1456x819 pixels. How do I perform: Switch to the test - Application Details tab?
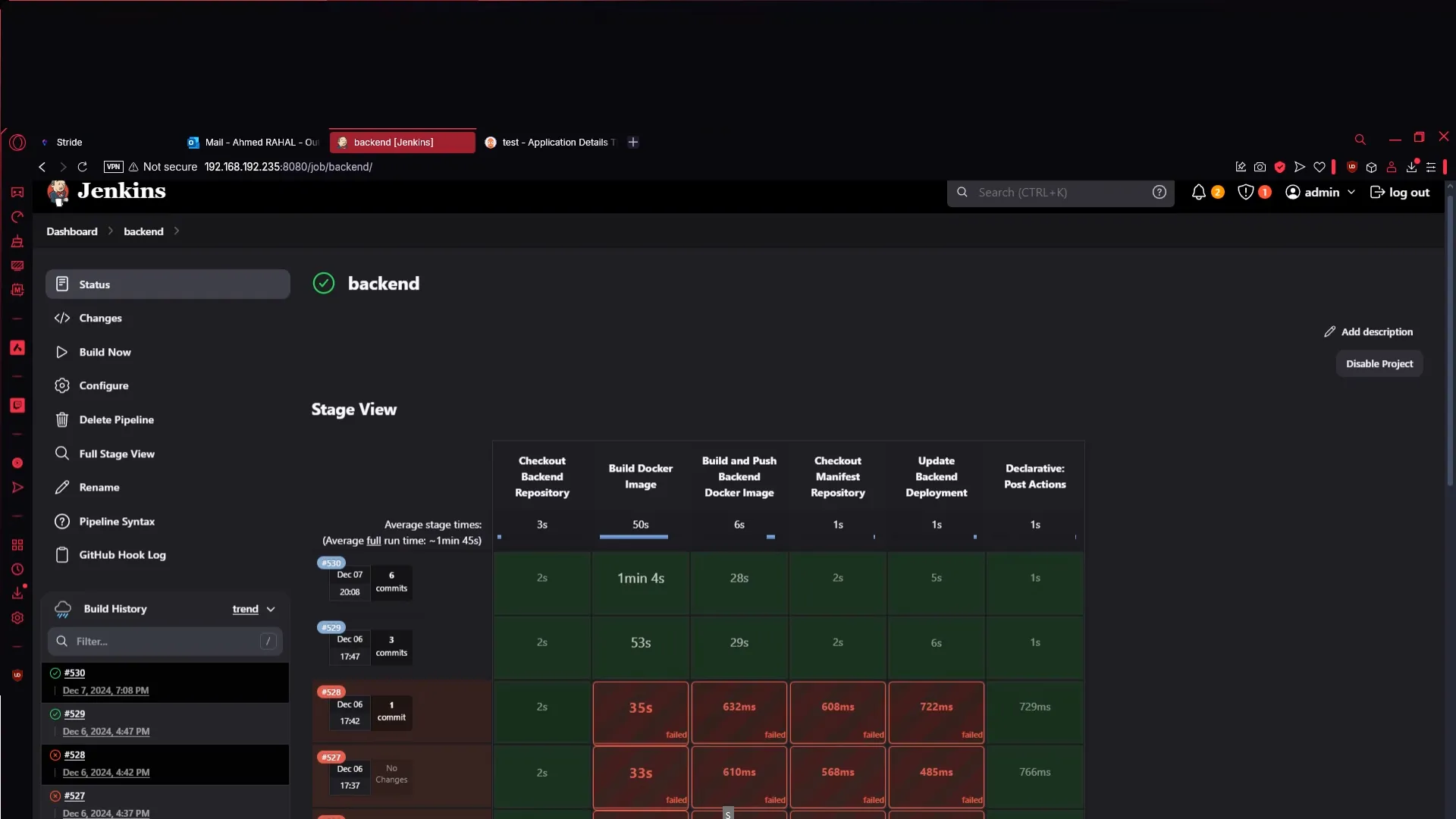click(x=556, y=142)
